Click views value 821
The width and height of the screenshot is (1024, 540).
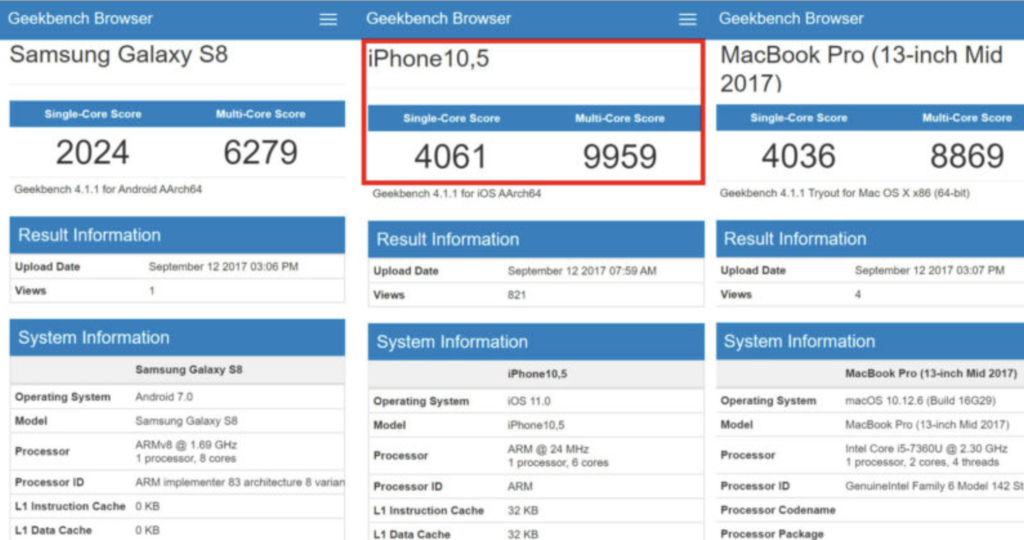[517, 295]
